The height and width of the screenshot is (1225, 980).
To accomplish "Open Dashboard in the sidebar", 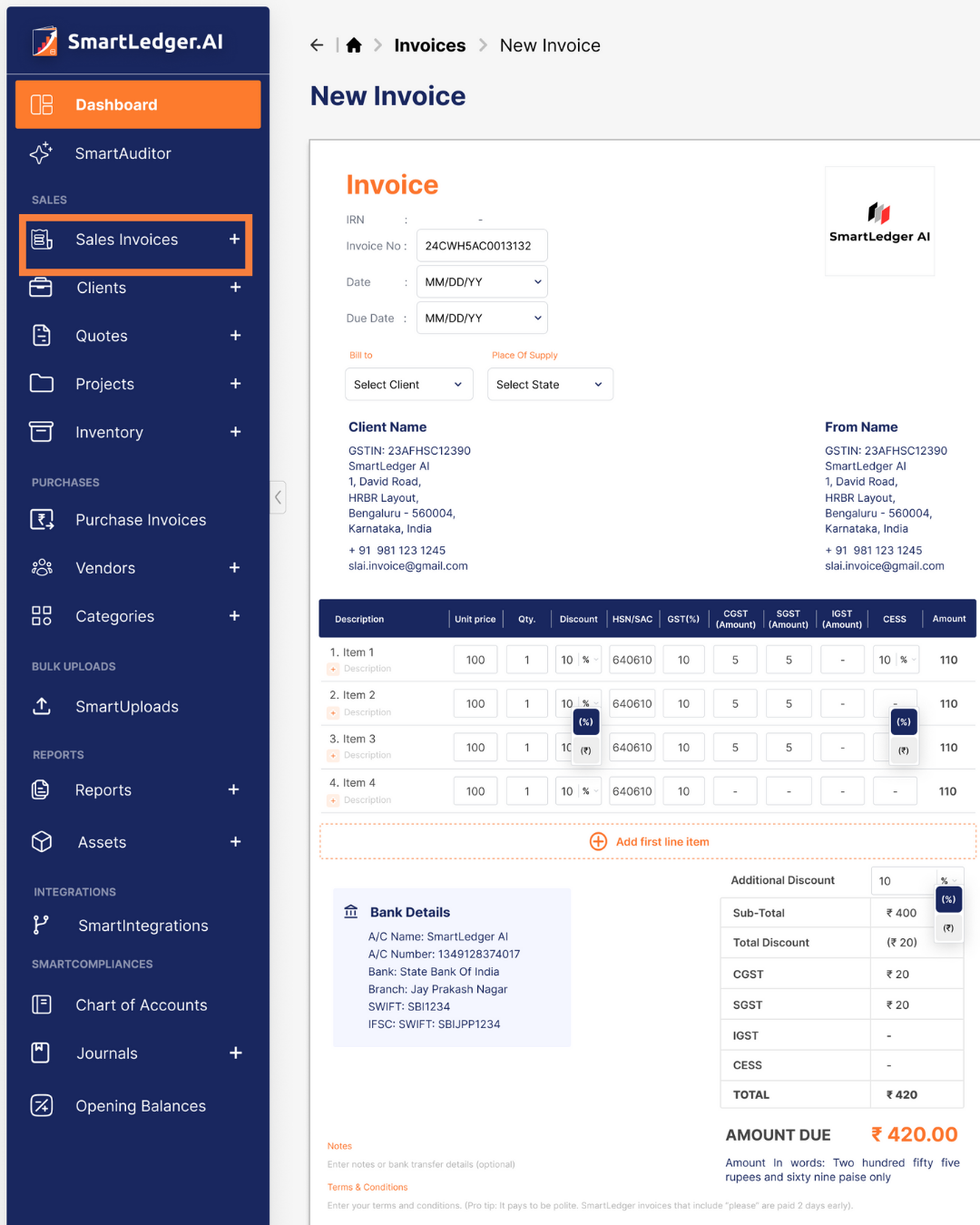I will pos(138,104).
